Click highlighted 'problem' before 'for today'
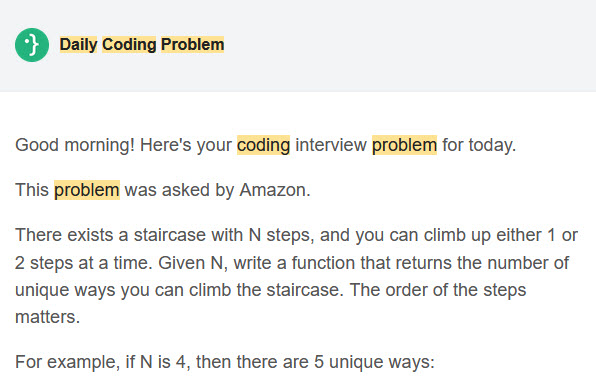596x385 pixels. [404, 145]
